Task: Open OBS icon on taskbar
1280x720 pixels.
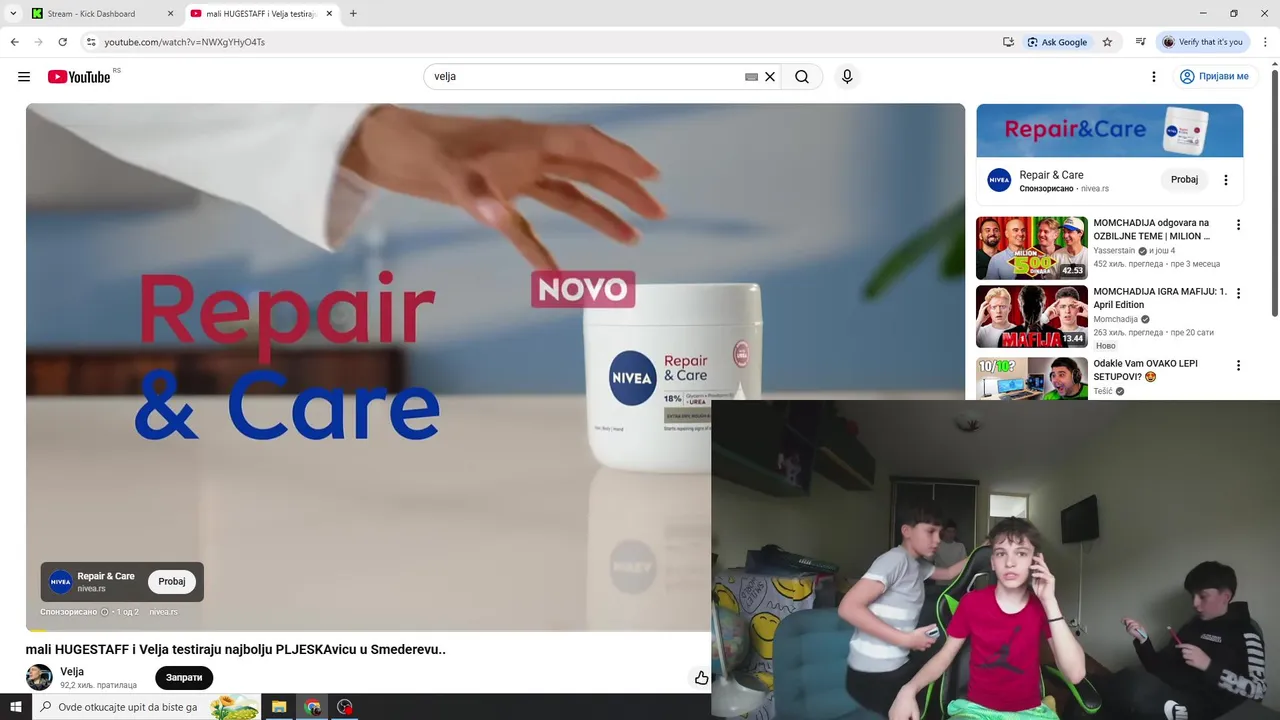Action: coord(345,707)
